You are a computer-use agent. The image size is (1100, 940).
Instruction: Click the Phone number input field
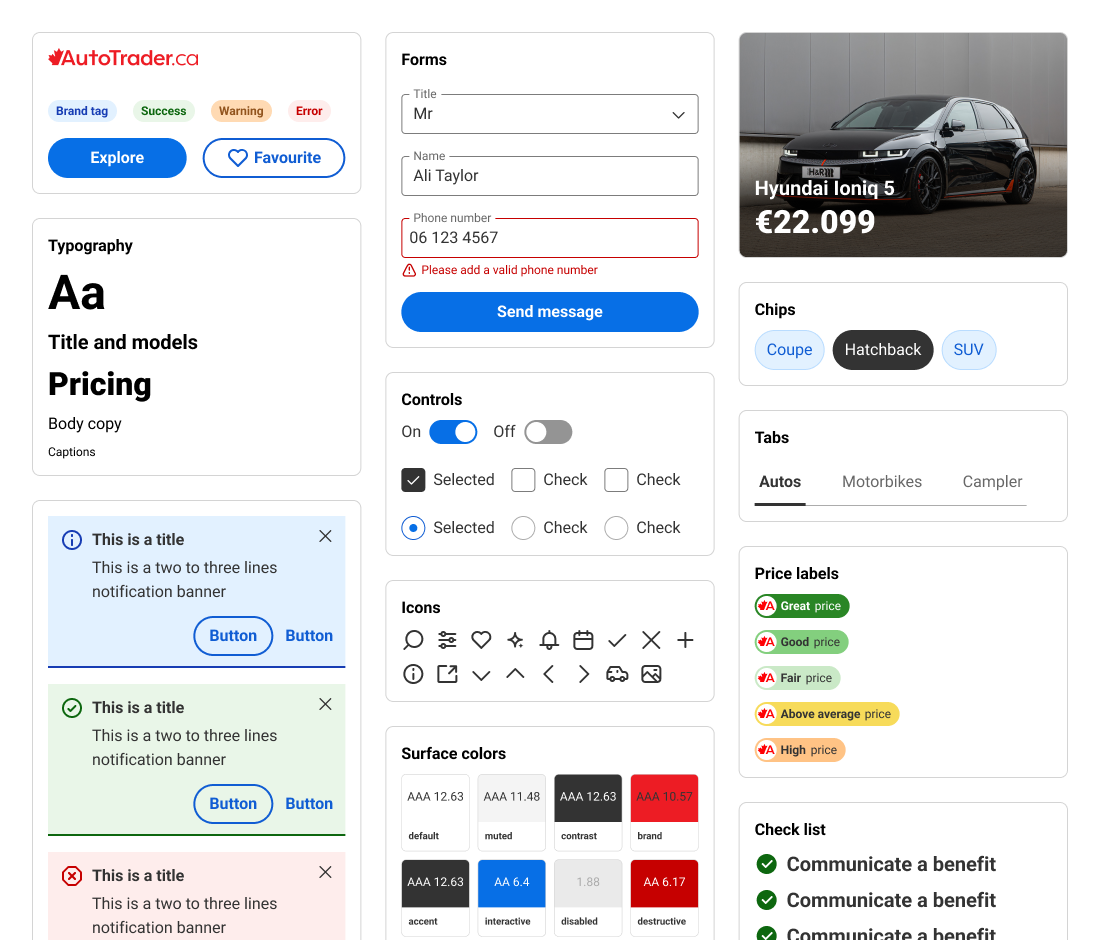tap(550, 238)
